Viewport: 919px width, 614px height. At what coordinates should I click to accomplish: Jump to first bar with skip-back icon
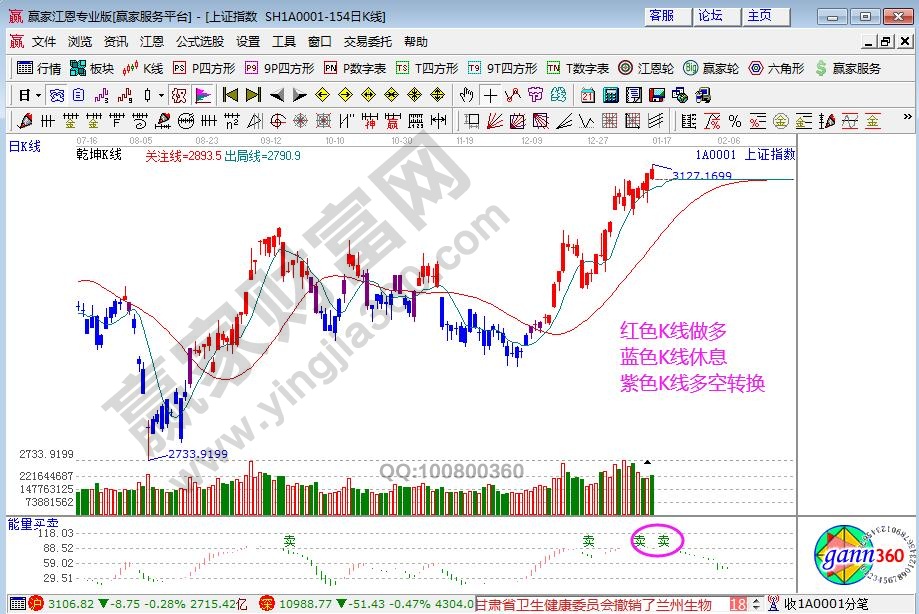(229, 95)
